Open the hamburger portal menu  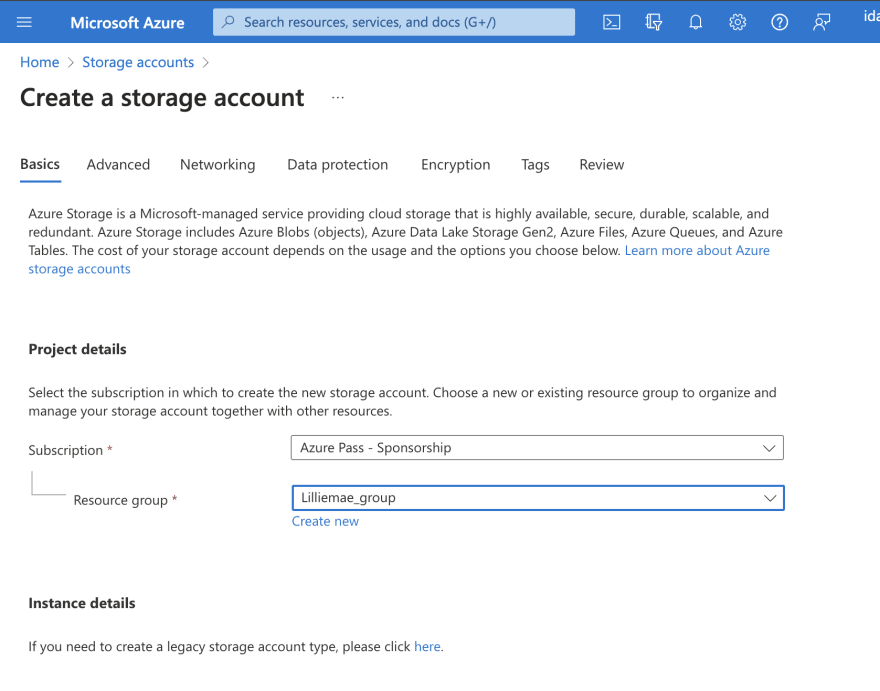[x=24, y=22]
